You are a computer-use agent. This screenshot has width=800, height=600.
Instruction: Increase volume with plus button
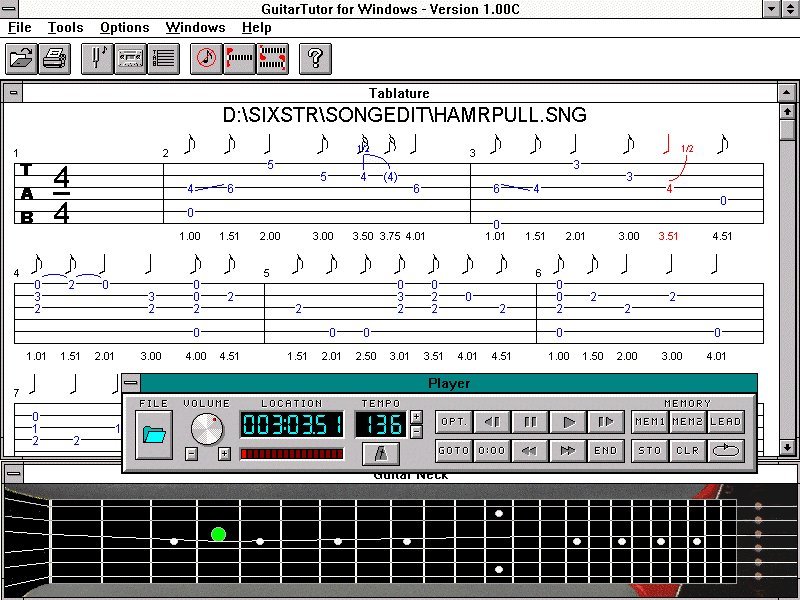(224, 454)
